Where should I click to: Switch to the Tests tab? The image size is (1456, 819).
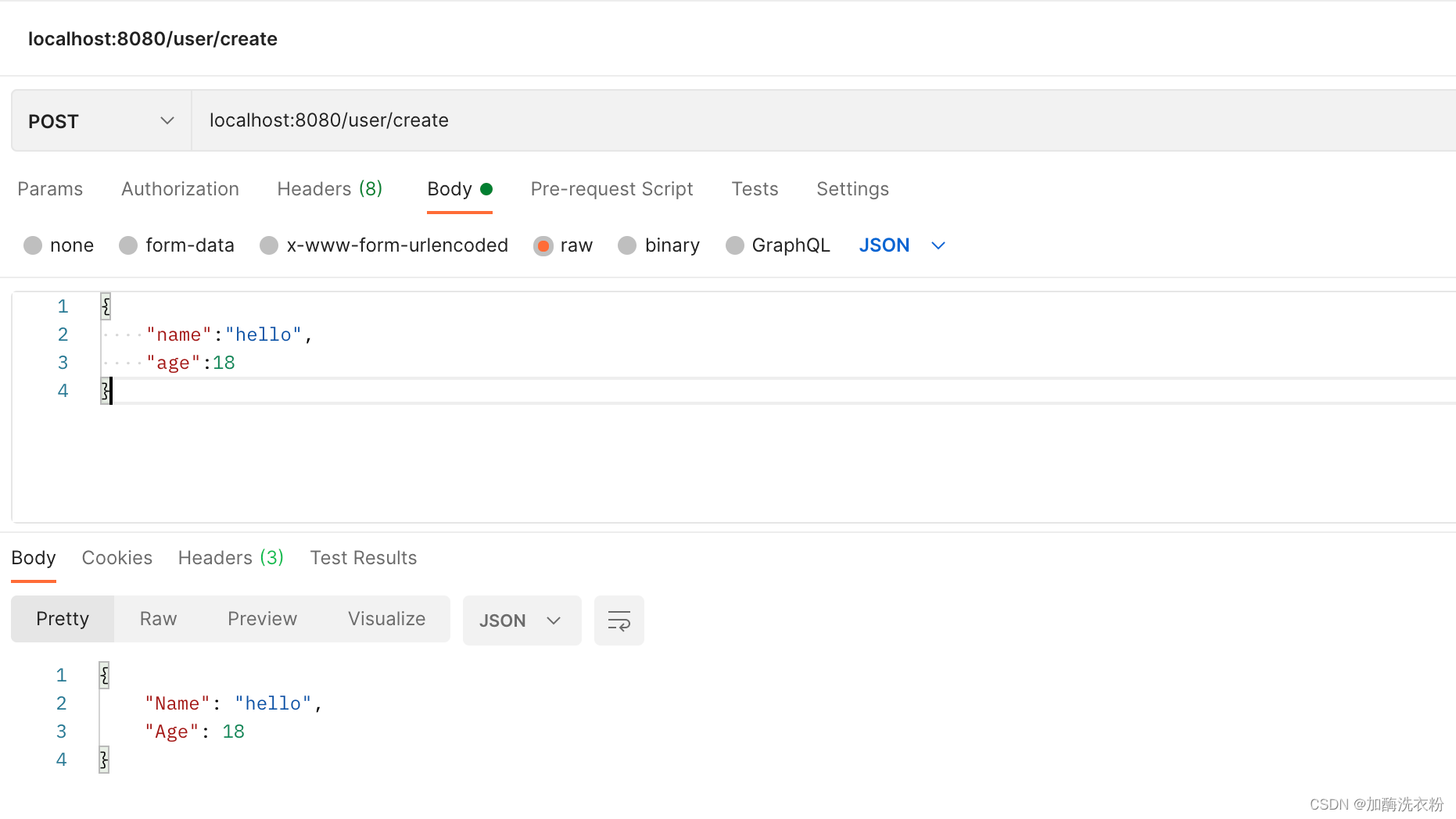click(x=754, y=189)
